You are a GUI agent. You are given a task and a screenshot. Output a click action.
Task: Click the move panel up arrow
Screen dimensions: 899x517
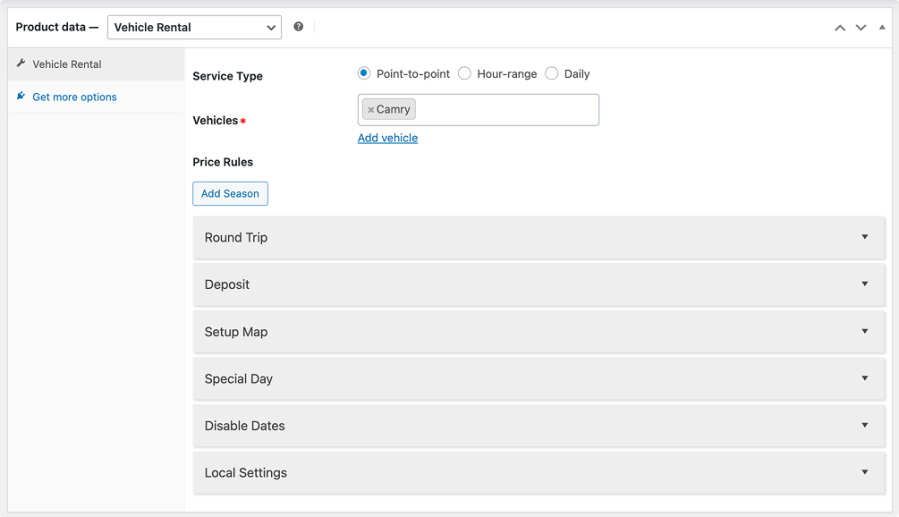click(x=840, y=28)
